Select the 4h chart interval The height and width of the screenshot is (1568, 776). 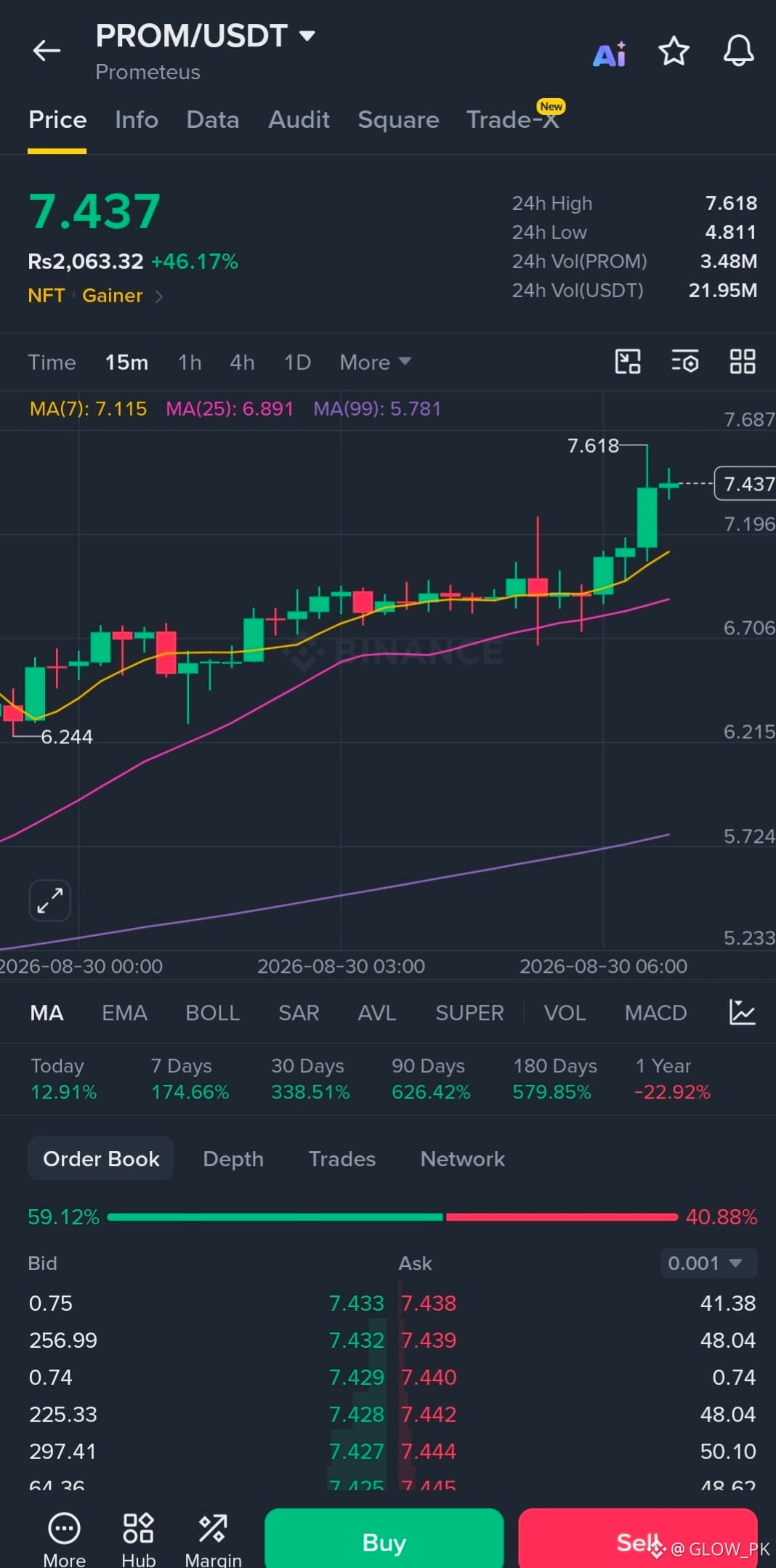242,362
